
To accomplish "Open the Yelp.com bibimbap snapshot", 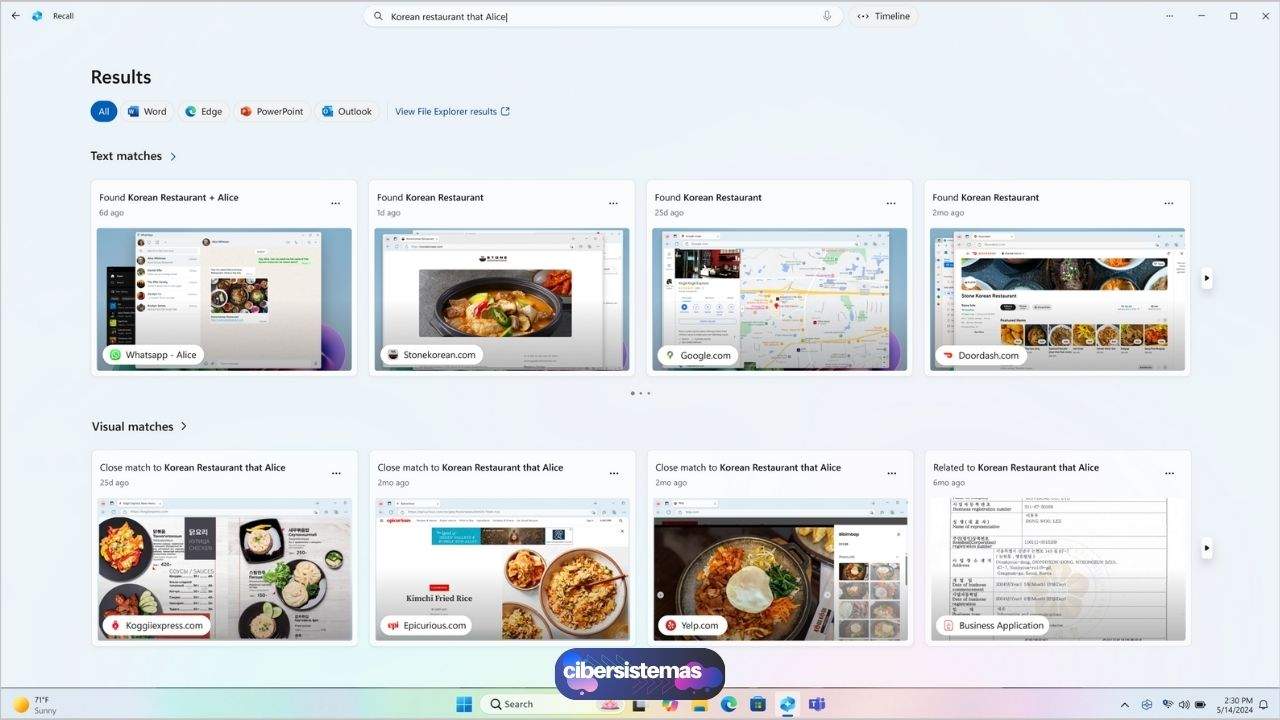I will click(781, 569).
